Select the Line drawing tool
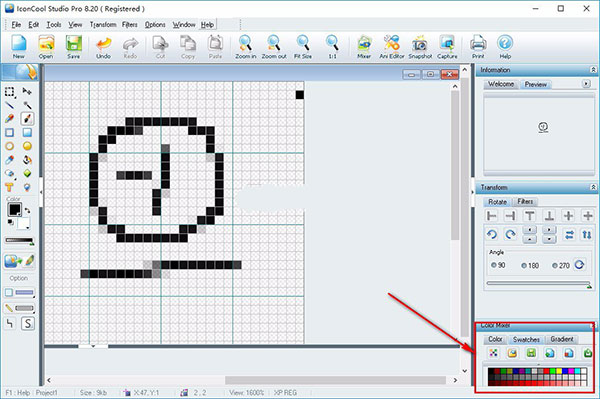 coord(10,105)
